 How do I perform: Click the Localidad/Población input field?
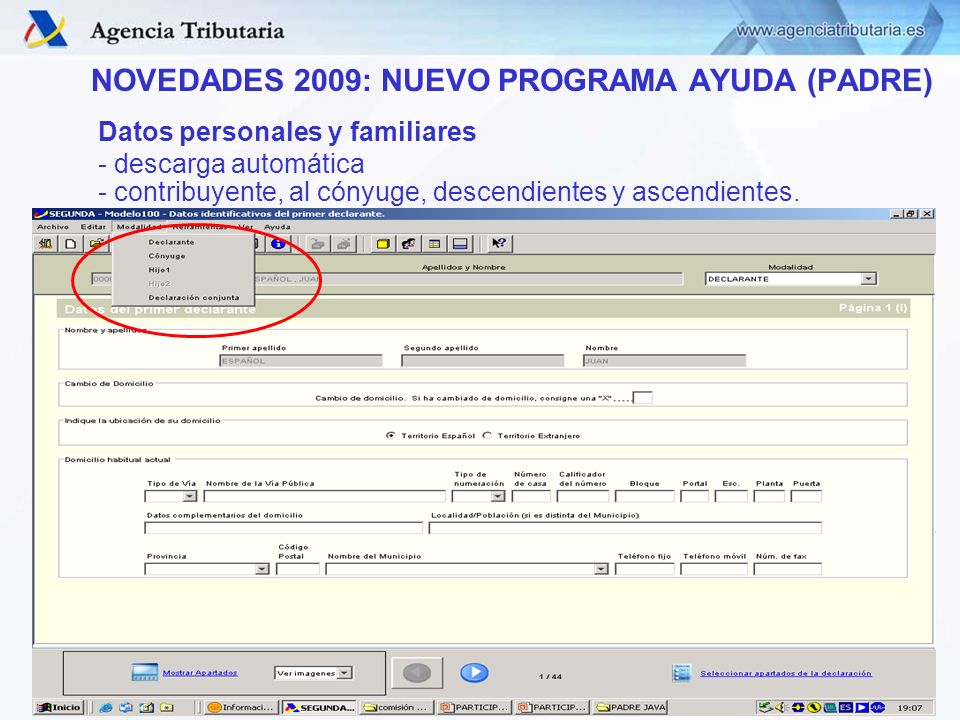pyautogui.click(x=625, y=528)
